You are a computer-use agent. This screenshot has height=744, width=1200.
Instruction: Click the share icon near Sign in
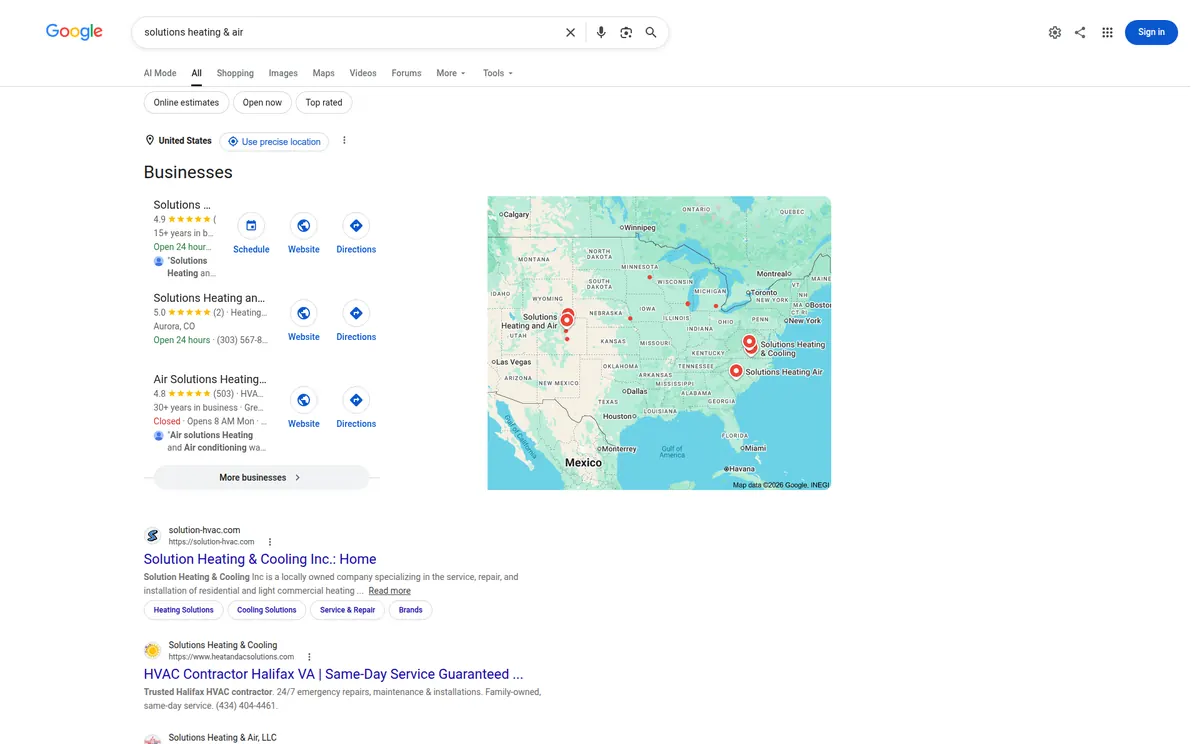[1080, 32]
